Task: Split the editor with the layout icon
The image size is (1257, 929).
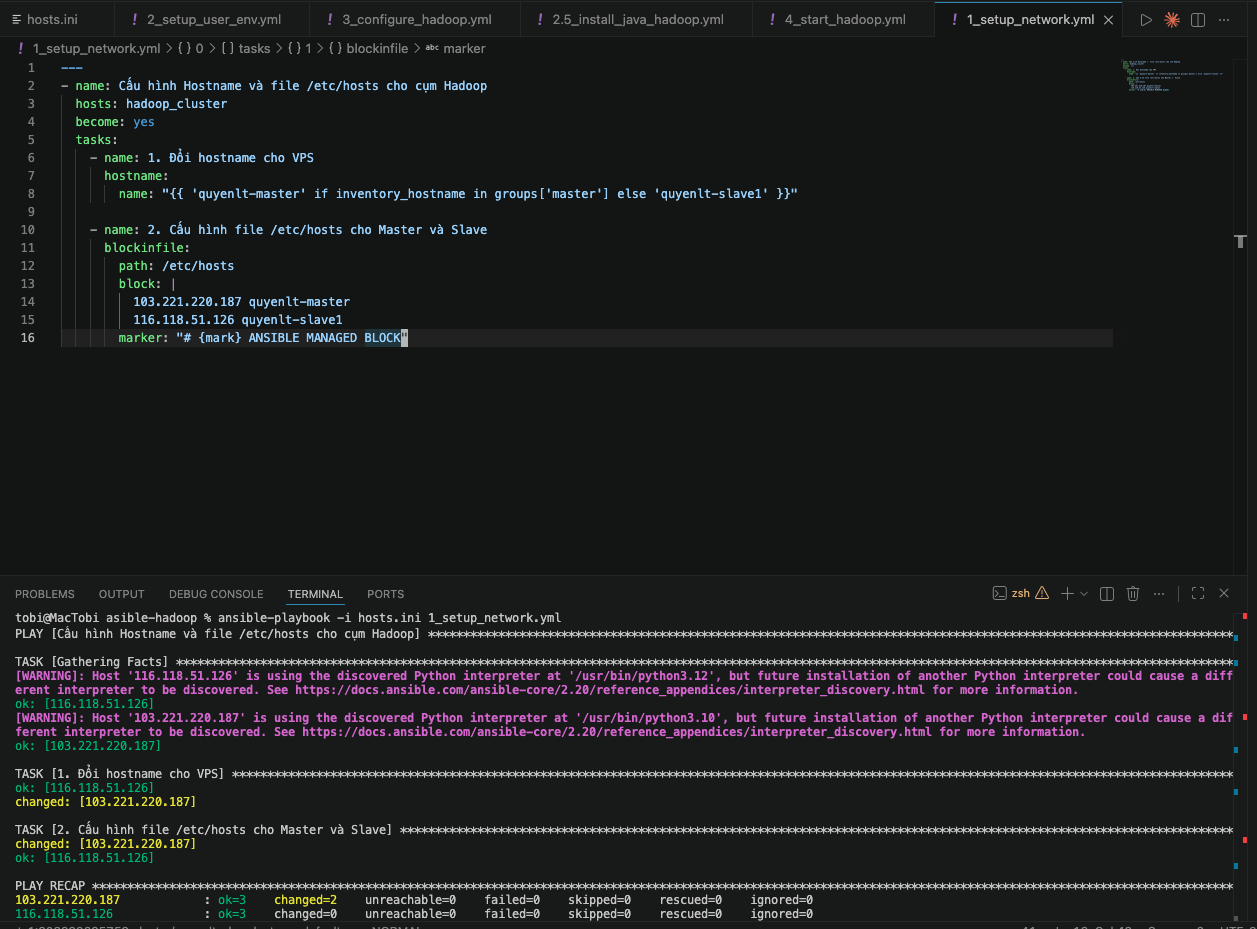Action: point(1198,20)
